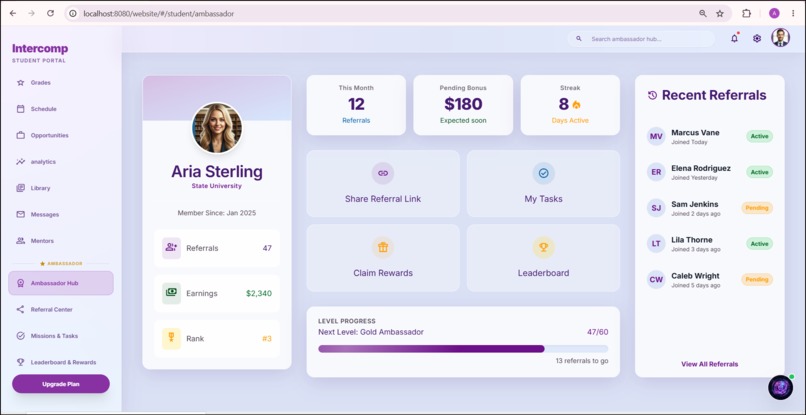Open the My Tasks card

tap(543, 184)
